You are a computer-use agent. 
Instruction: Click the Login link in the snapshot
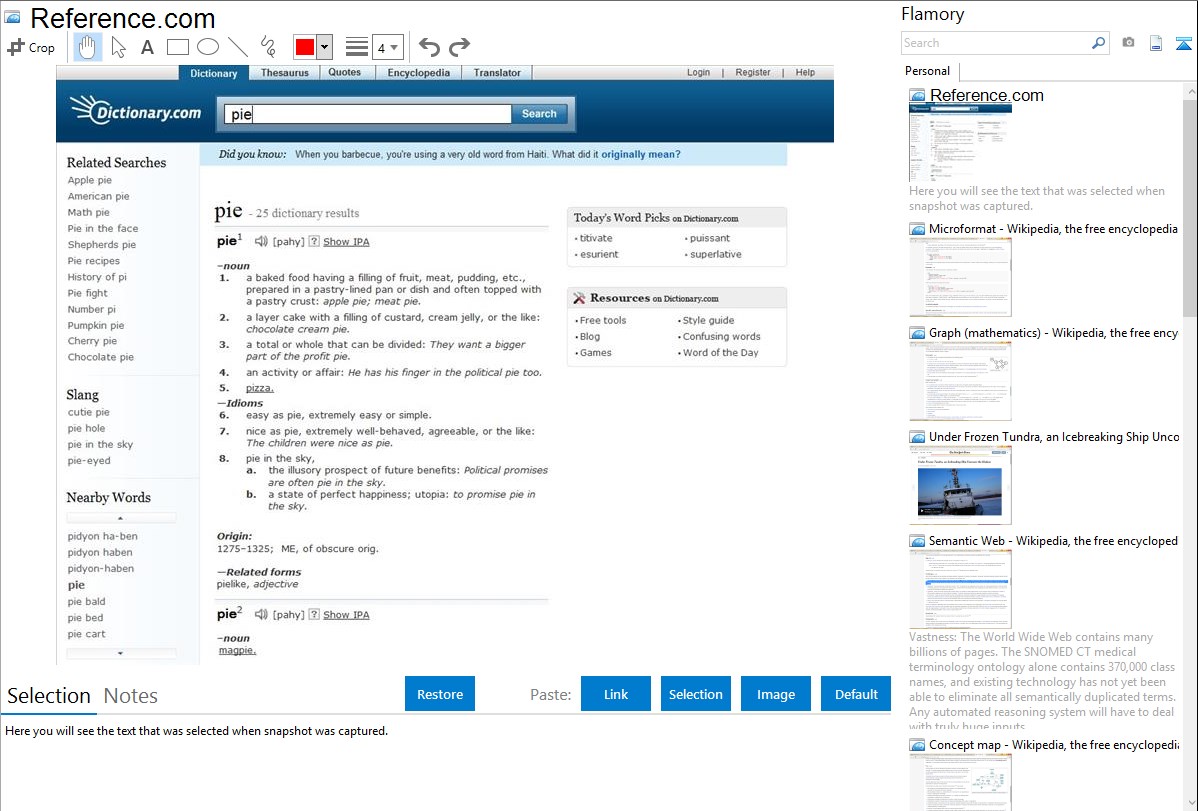point(698,73)
